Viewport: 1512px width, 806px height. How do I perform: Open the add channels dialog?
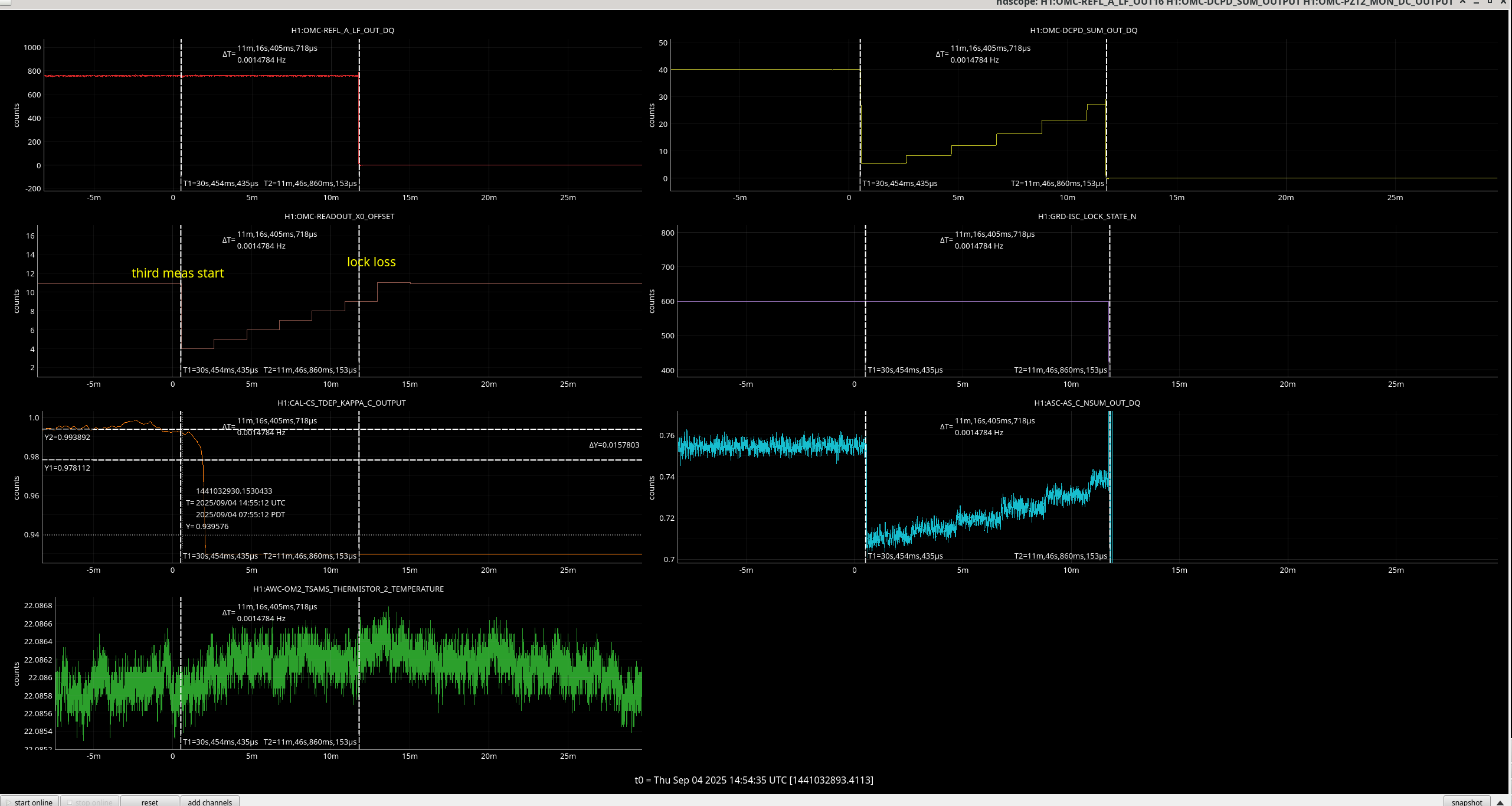click(x=210, y=801)
